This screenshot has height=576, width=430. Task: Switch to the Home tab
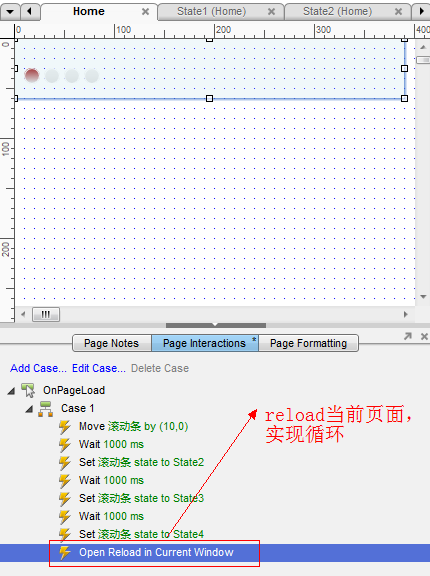(x=88, y=11)
